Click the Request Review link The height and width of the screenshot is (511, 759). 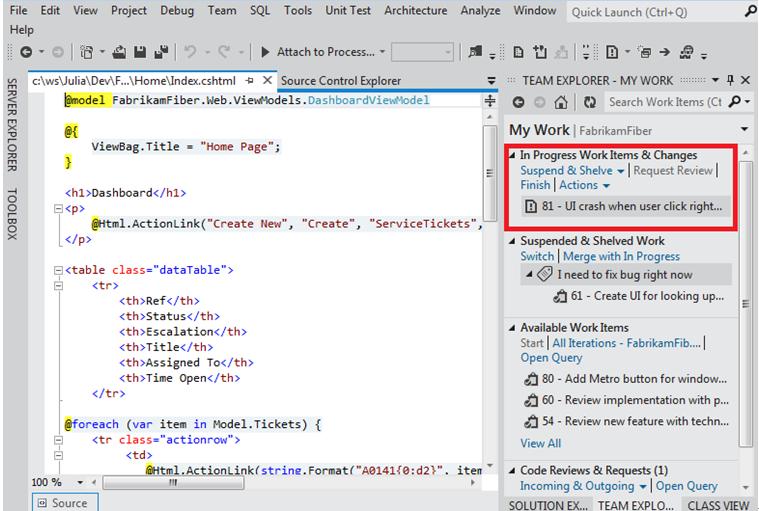coord(673,171)
